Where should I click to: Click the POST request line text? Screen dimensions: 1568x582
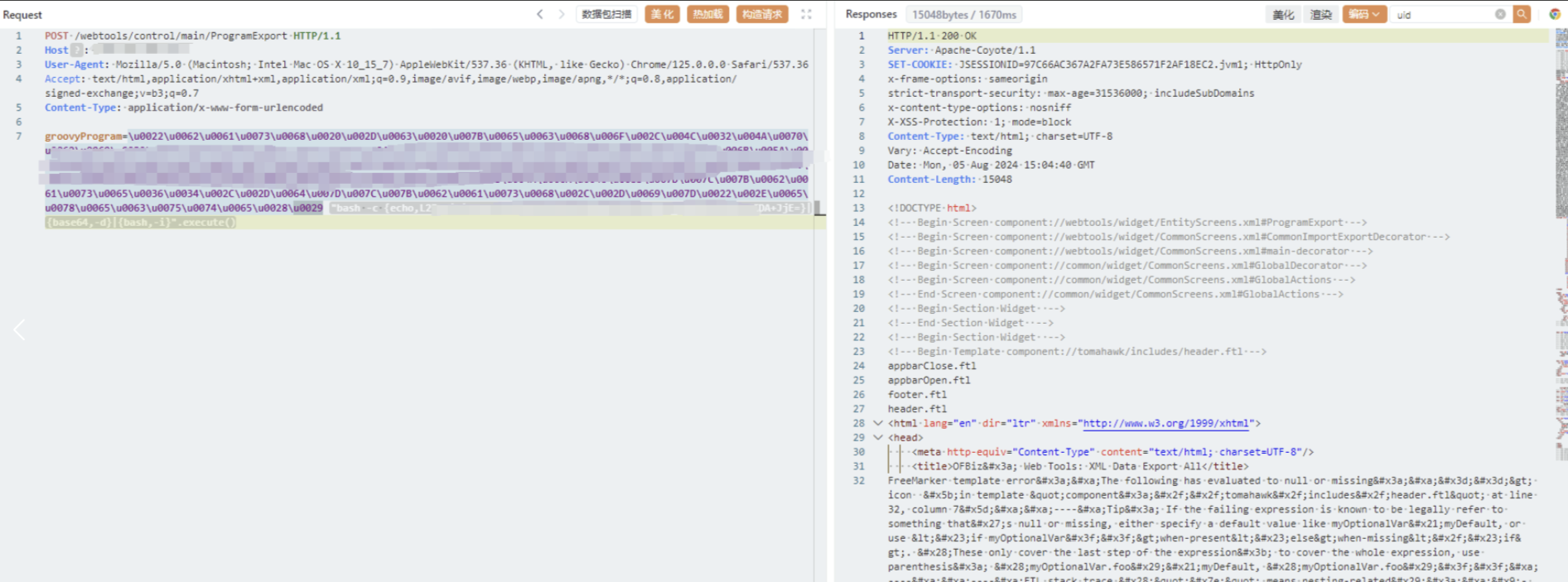193,36
